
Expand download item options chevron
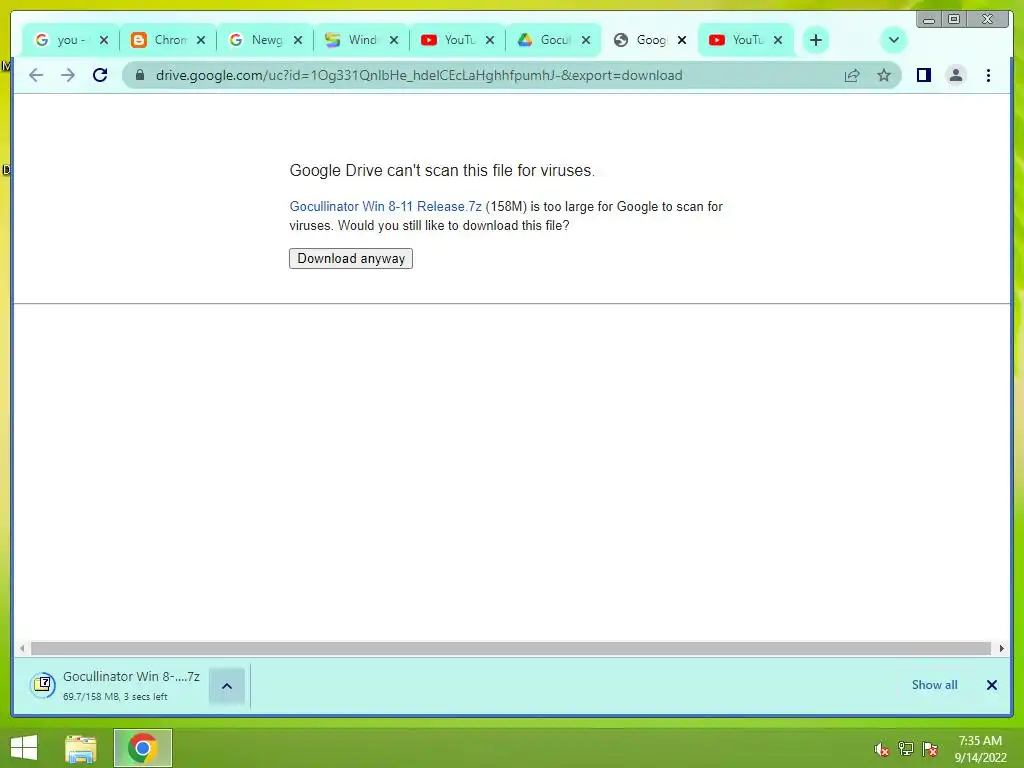point(227,686)
